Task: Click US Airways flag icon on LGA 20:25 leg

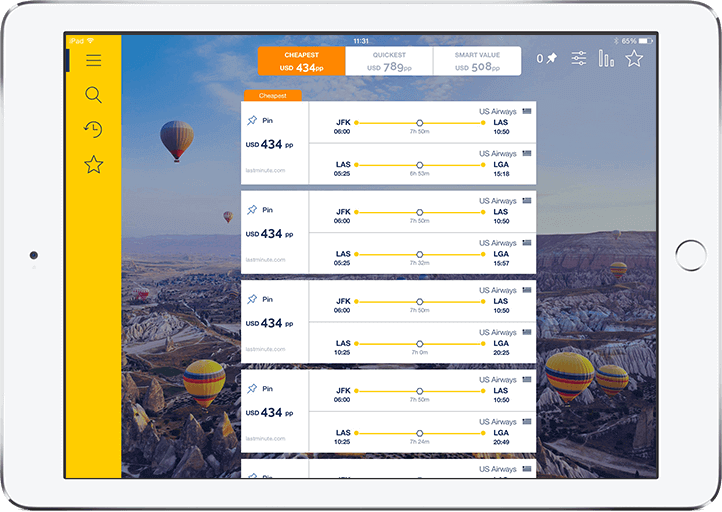Action: (527, 332)
